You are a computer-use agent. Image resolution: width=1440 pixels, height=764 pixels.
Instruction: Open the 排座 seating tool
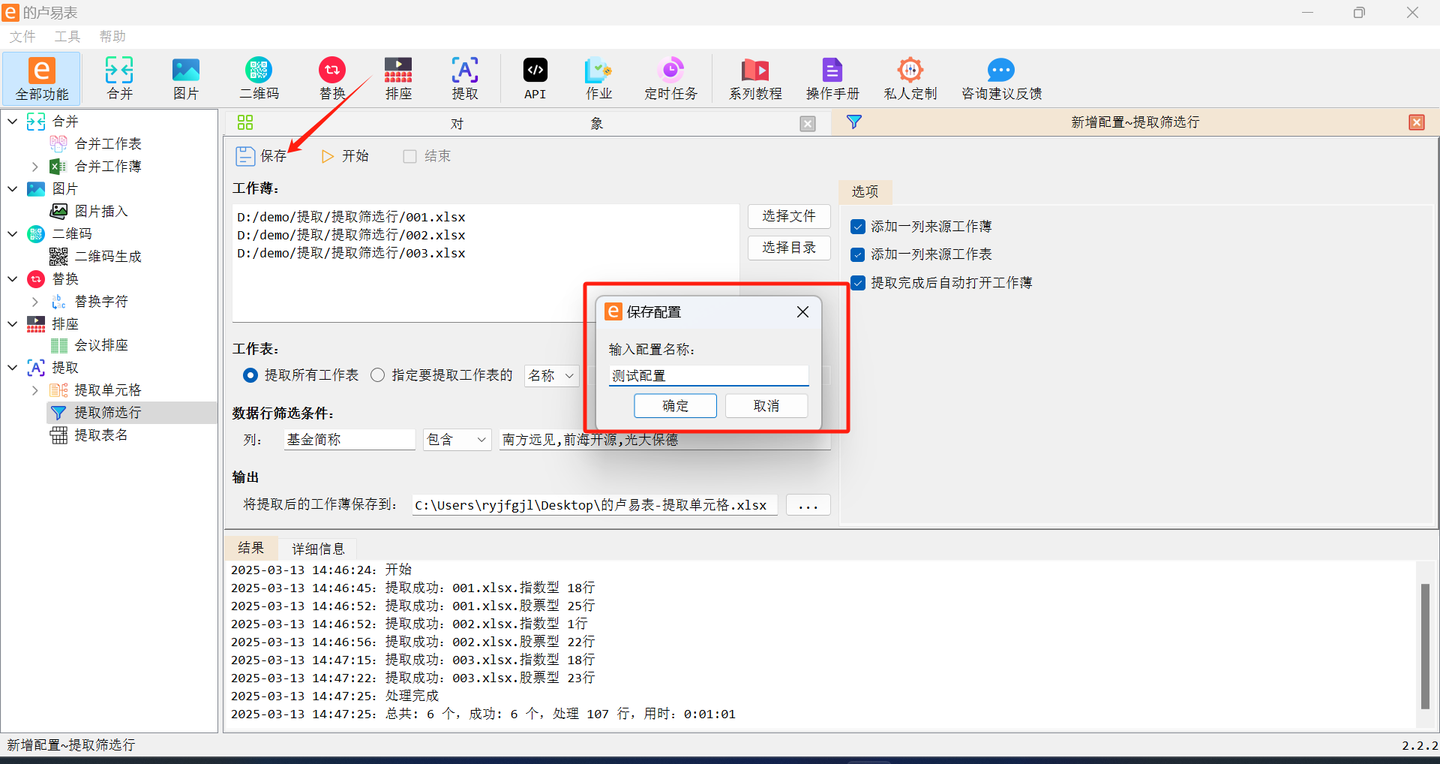398,78
